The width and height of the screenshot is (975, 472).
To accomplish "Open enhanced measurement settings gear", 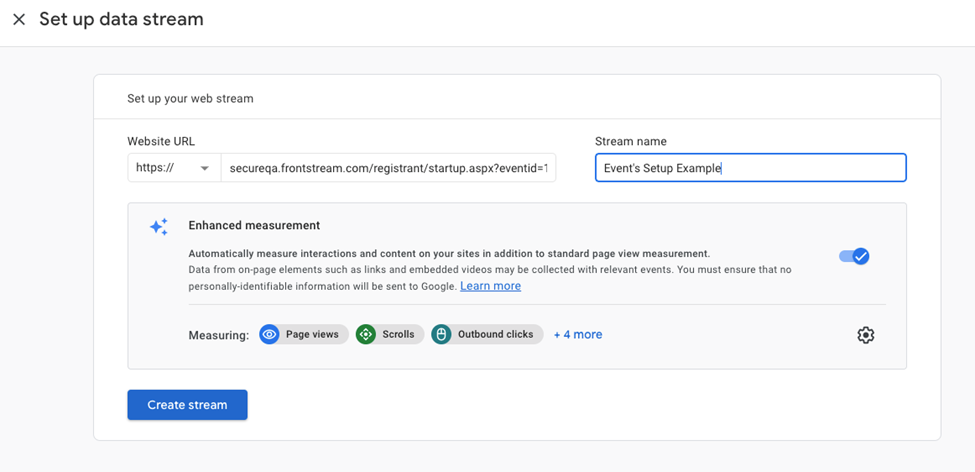I will [x=866, y=335].
